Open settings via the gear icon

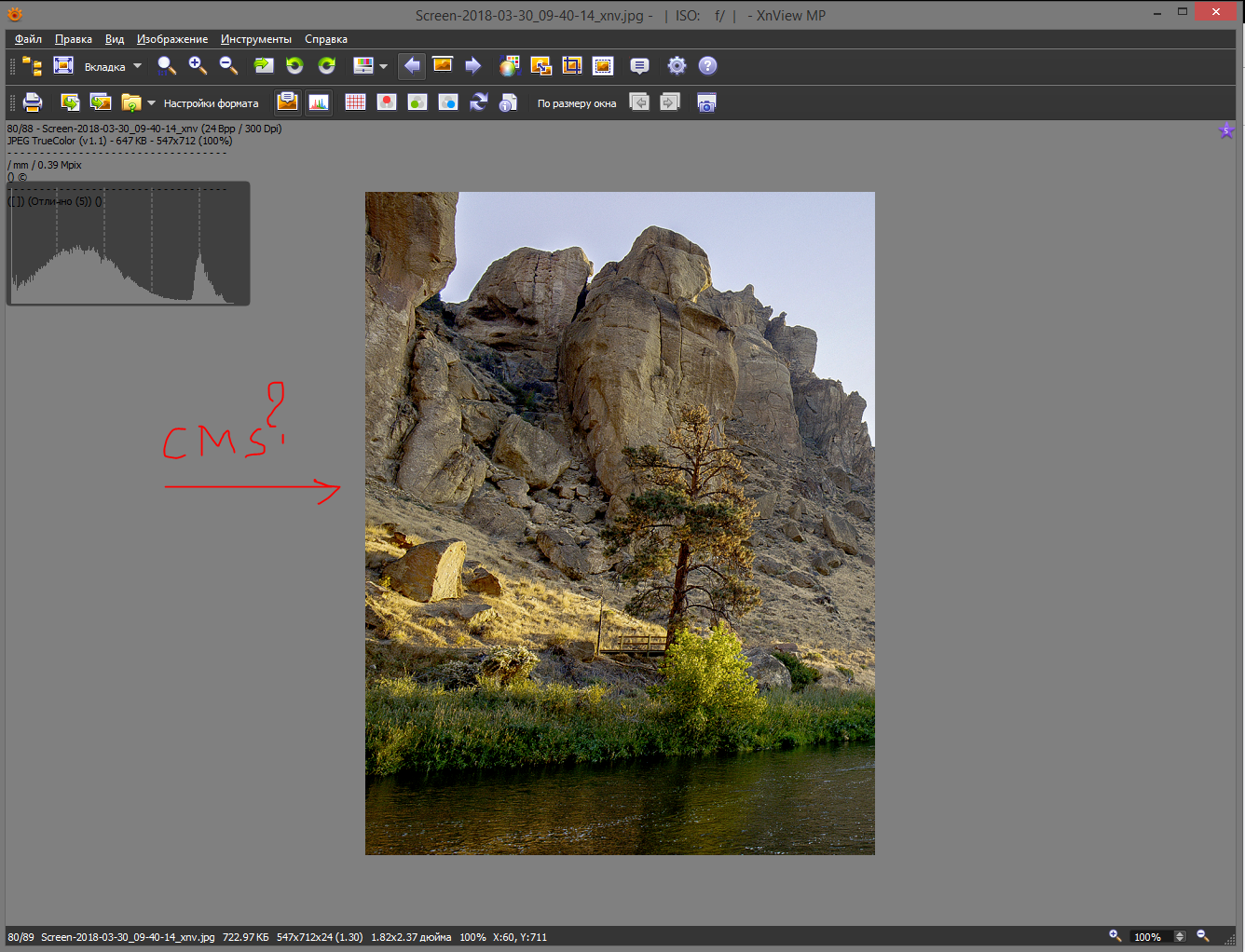(x=677, y=65)
